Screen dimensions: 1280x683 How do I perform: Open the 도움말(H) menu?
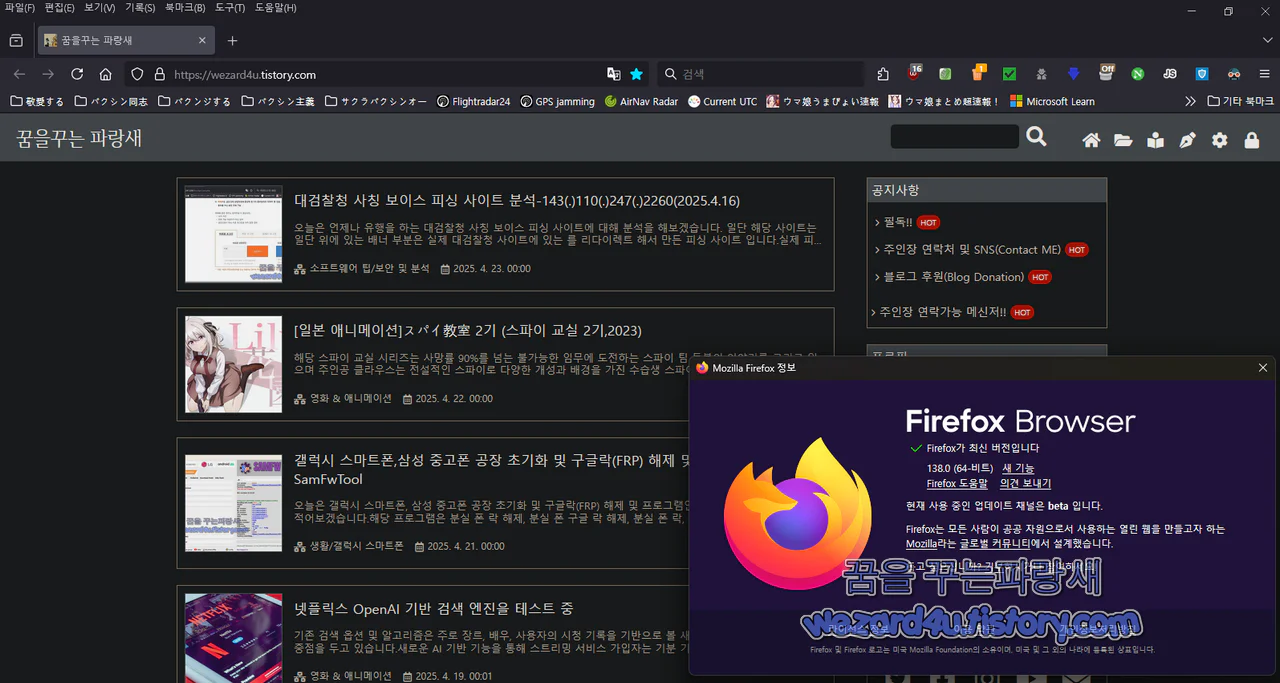tap(275, 8)
